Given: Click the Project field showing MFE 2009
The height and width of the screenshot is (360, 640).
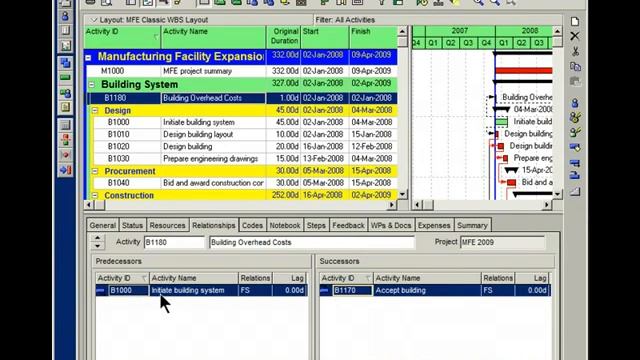Looking at the screenshot, I should [x=502, y=242].
